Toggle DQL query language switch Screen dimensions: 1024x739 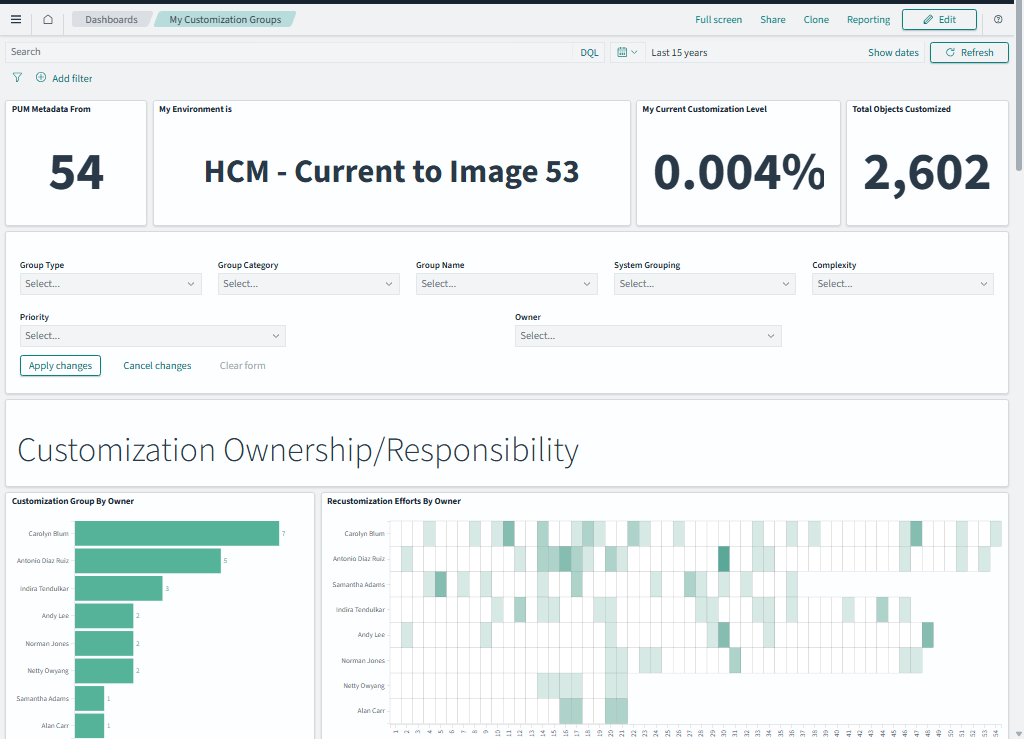[x=589, y=52]
